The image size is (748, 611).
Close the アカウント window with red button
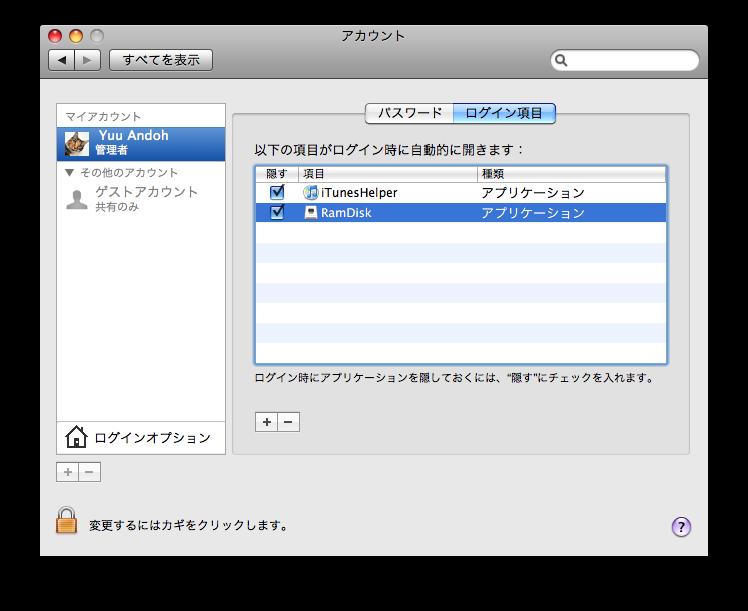55,36
